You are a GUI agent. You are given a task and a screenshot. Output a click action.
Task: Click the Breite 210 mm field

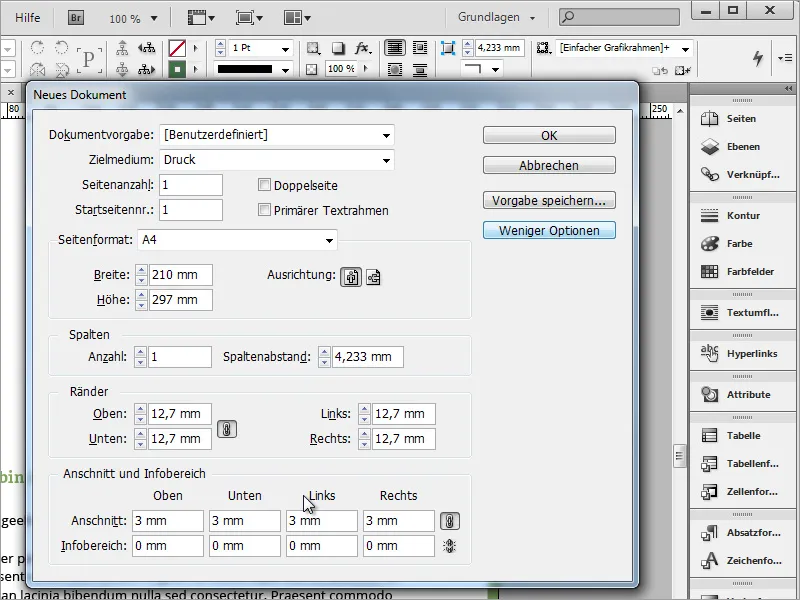(181, 274)
